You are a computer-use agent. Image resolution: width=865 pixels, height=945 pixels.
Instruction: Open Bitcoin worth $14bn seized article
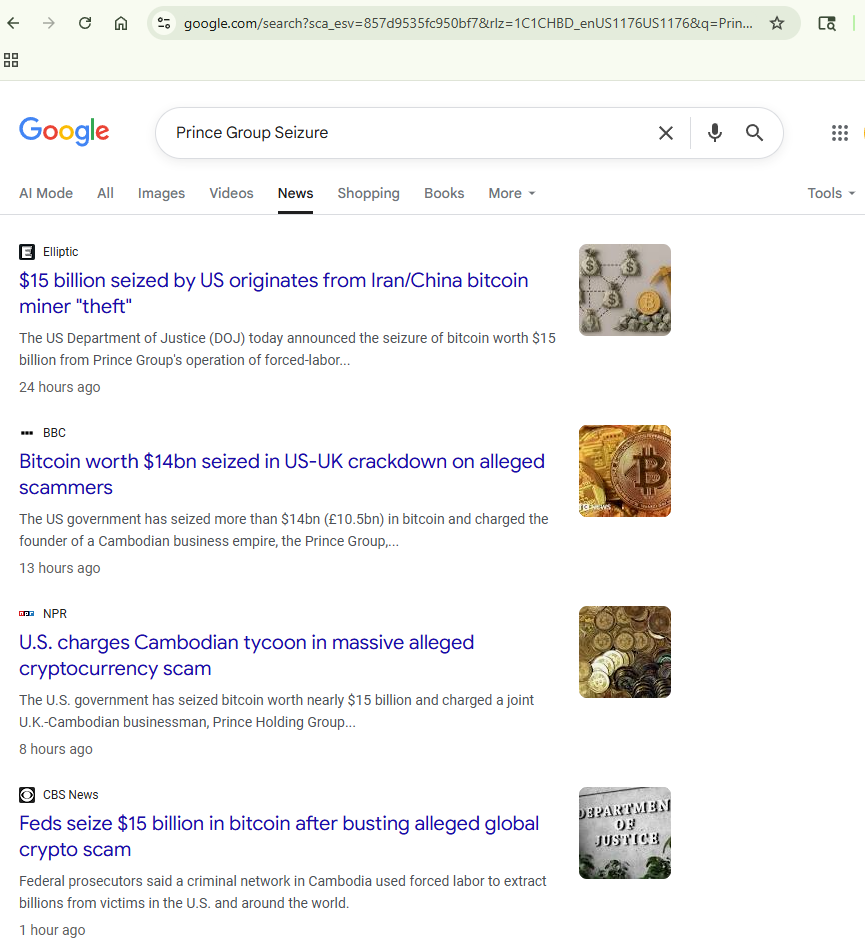click(x=282, y=474)
